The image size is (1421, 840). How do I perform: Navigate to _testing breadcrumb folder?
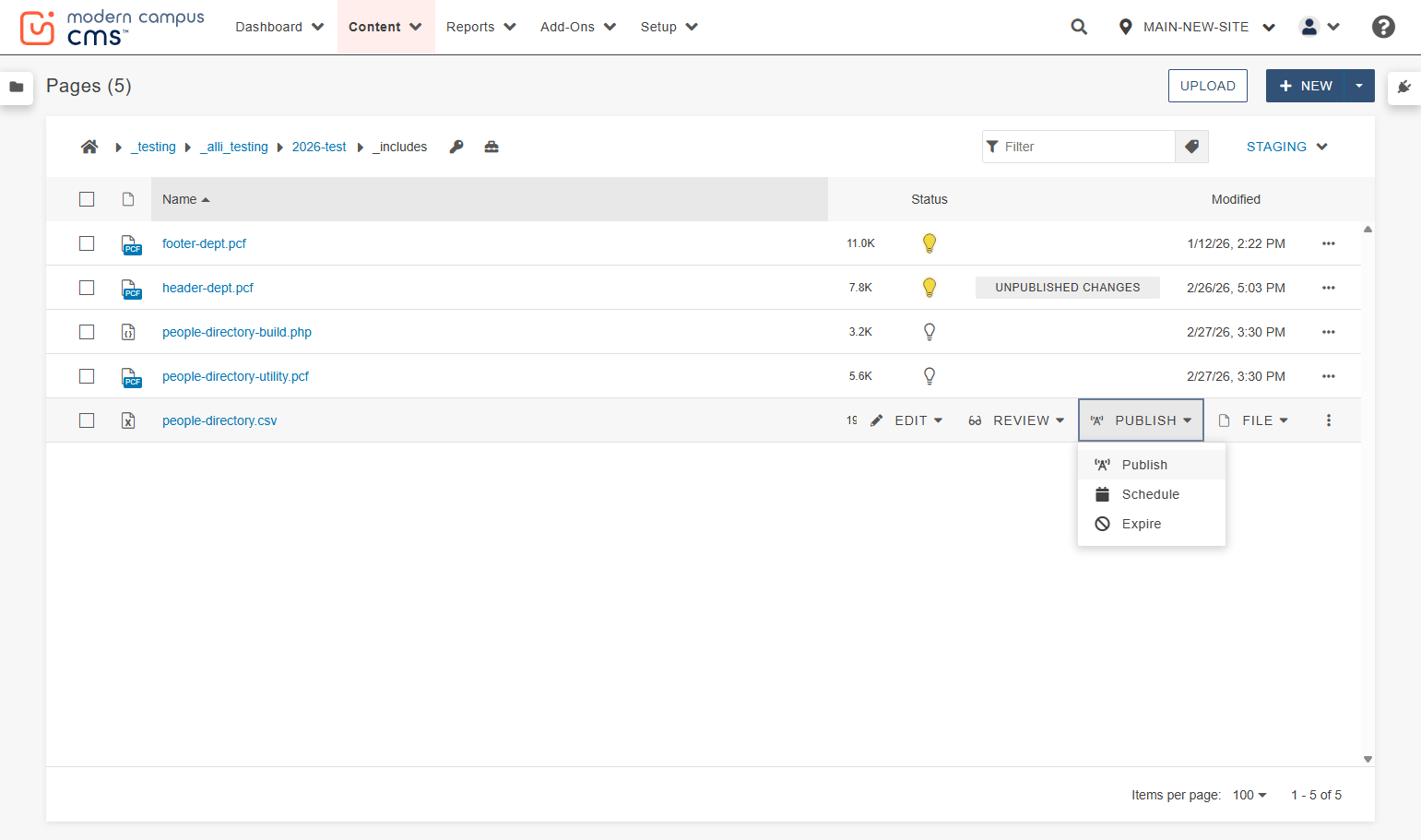[153, 147]
